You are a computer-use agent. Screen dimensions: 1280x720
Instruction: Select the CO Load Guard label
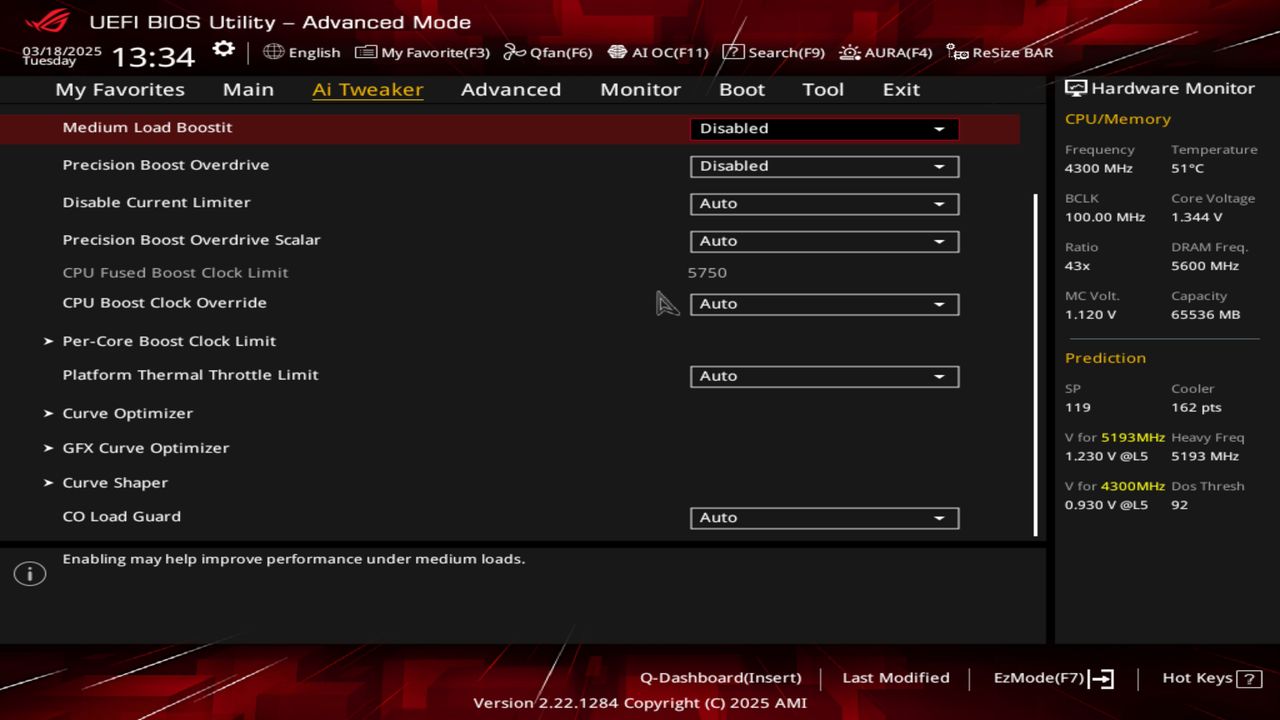(121, 516)
